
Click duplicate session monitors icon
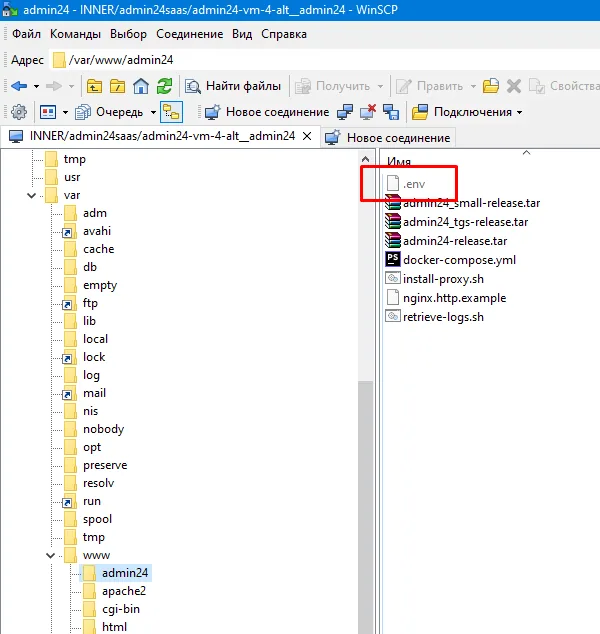click(344, 112)
